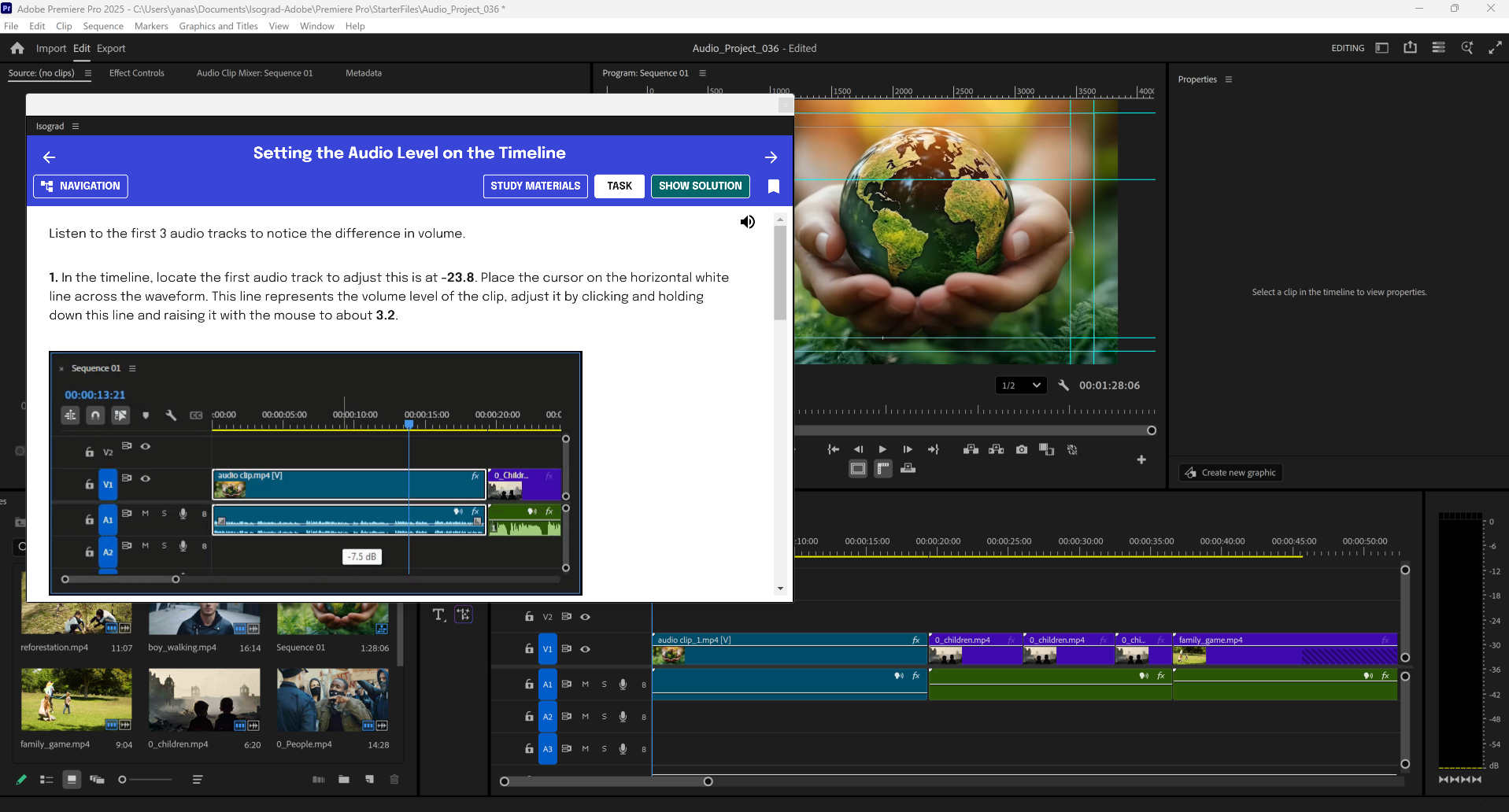This screenshot has width=1509, height=812.
Task: Click the Project panel thumbnail zoom slider
Action: coord(122,780)
